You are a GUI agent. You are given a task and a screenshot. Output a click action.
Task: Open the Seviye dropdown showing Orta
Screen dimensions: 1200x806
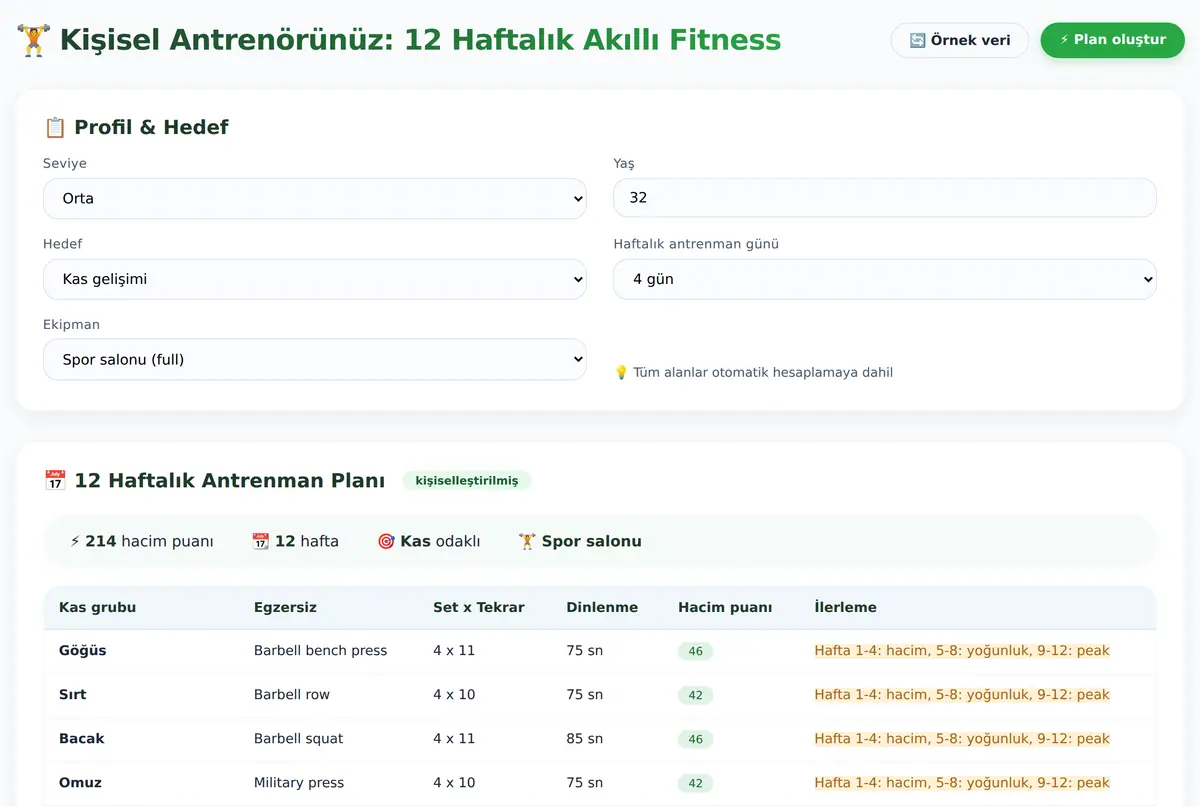[x=315, y=198]
